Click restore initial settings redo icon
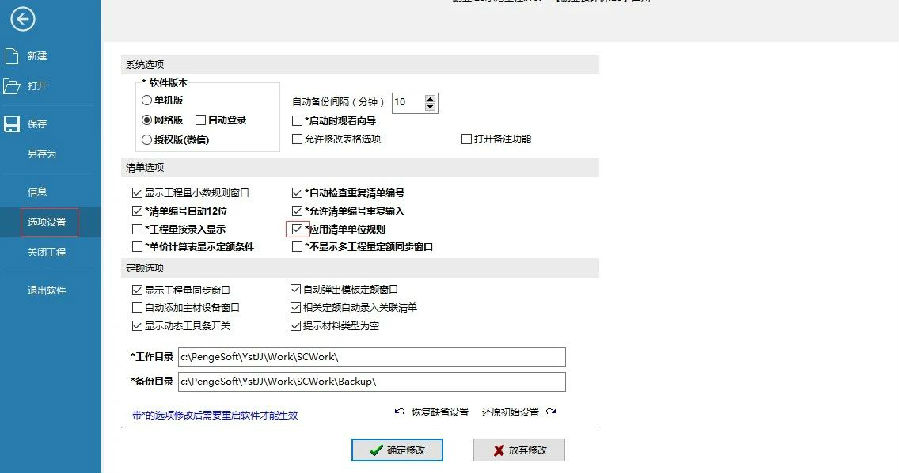Viewport: 899px width, 473px height. click(x=551, y=412)
